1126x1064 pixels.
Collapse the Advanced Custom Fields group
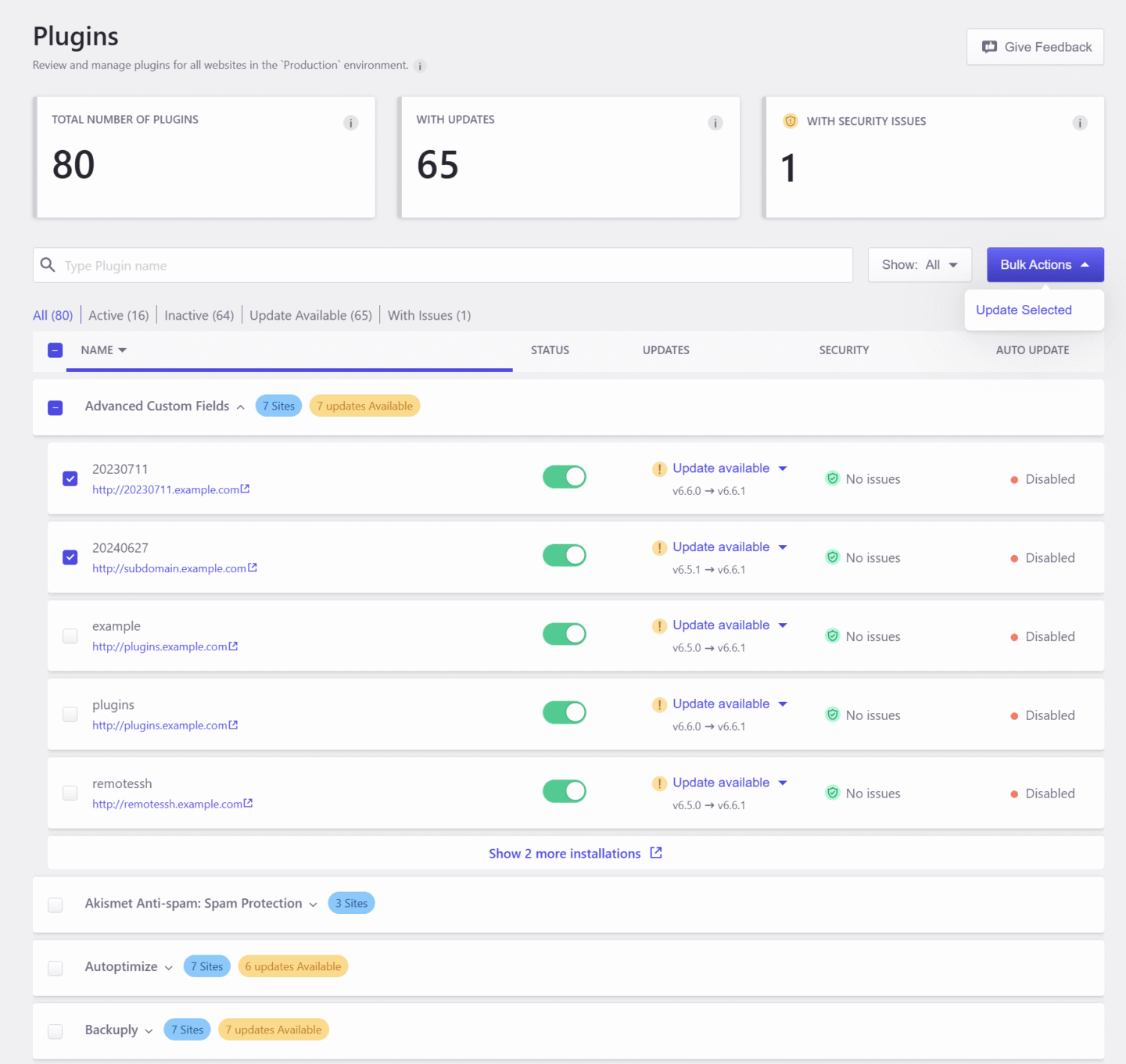pyautogui.click(x=241, y=406)
